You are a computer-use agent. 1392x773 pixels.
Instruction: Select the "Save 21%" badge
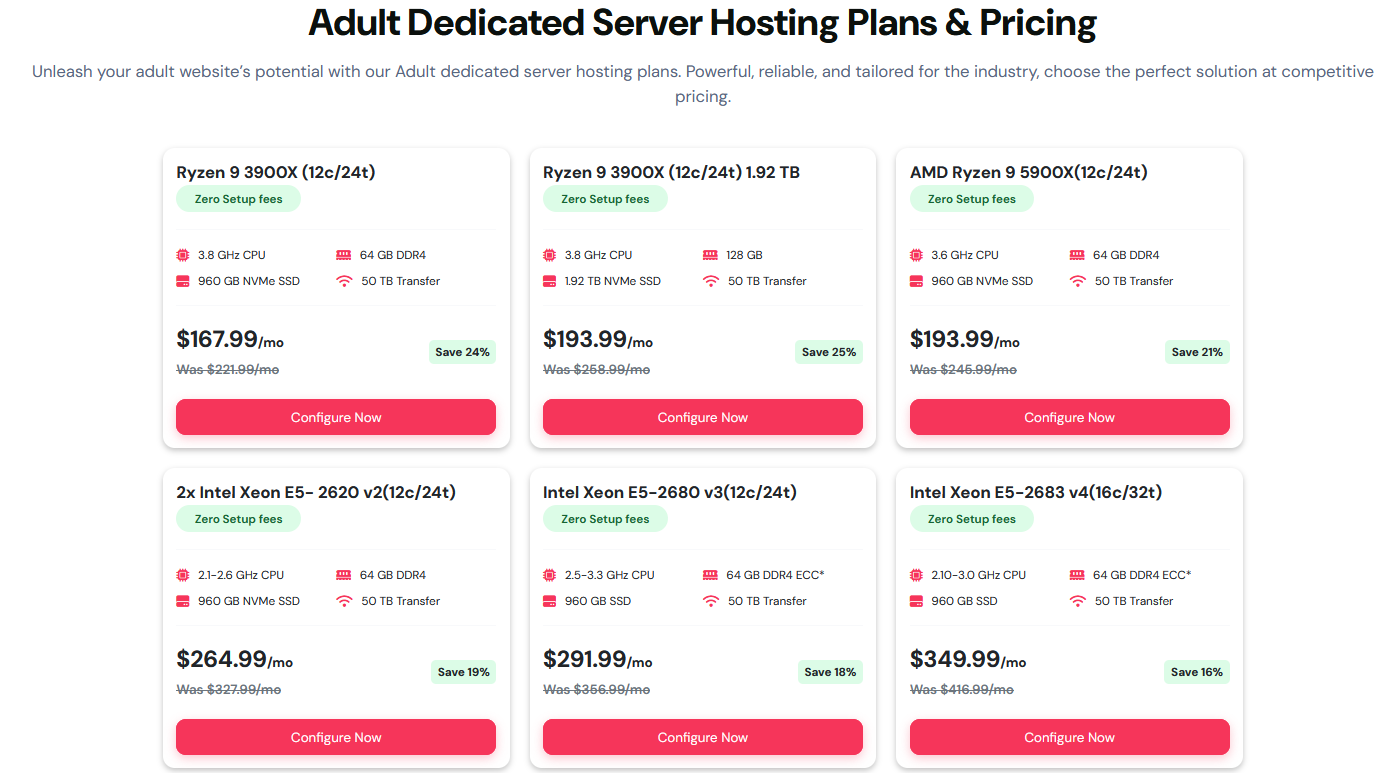click(x=1197, y=352)
